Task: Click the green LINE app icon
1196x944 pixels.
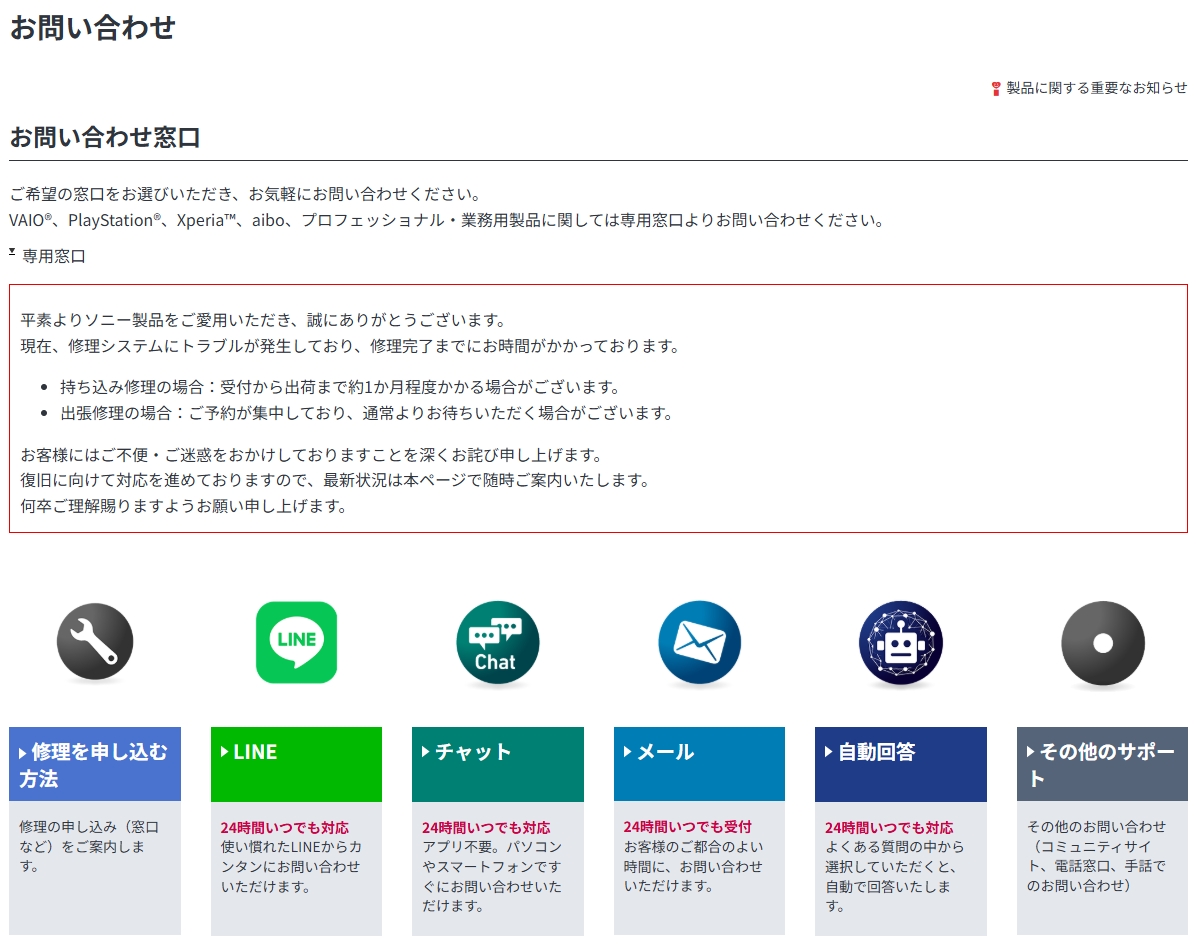Action: tap(296, 642)
